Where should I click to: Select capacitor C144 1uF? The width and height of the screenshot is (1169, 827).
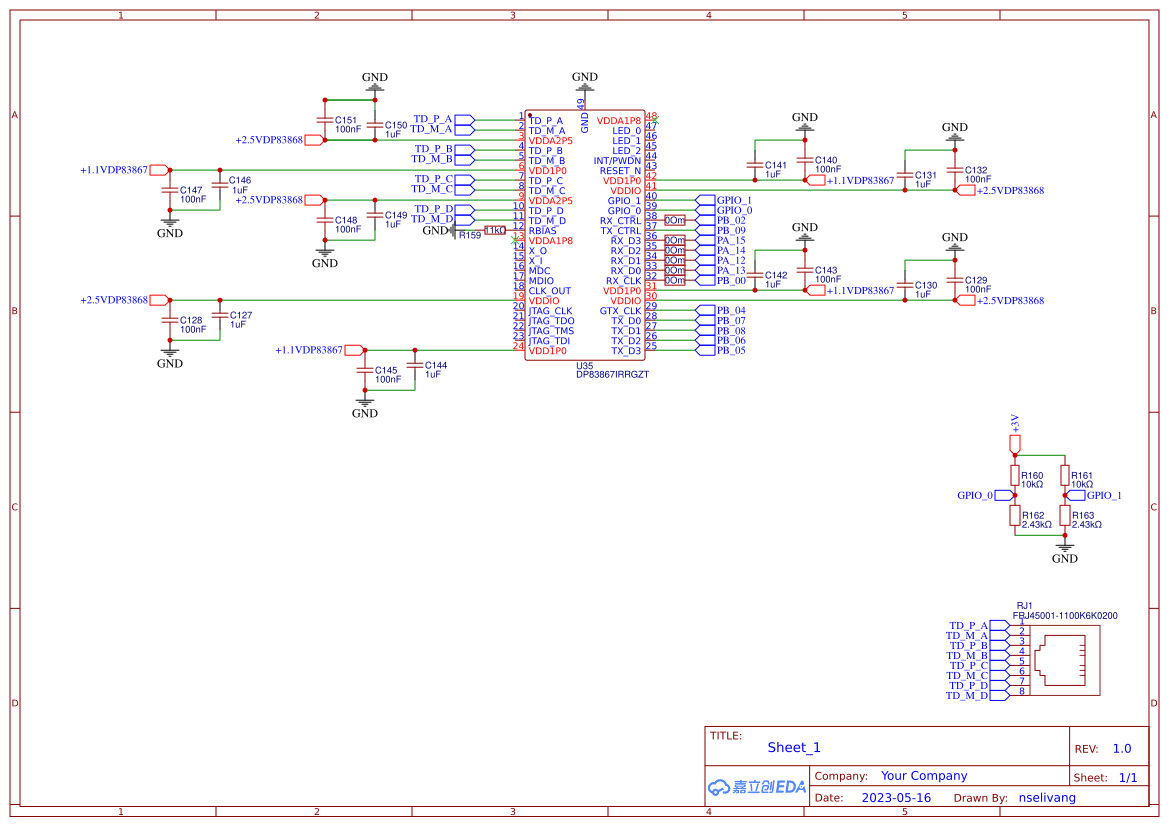[x=415, y=365]
